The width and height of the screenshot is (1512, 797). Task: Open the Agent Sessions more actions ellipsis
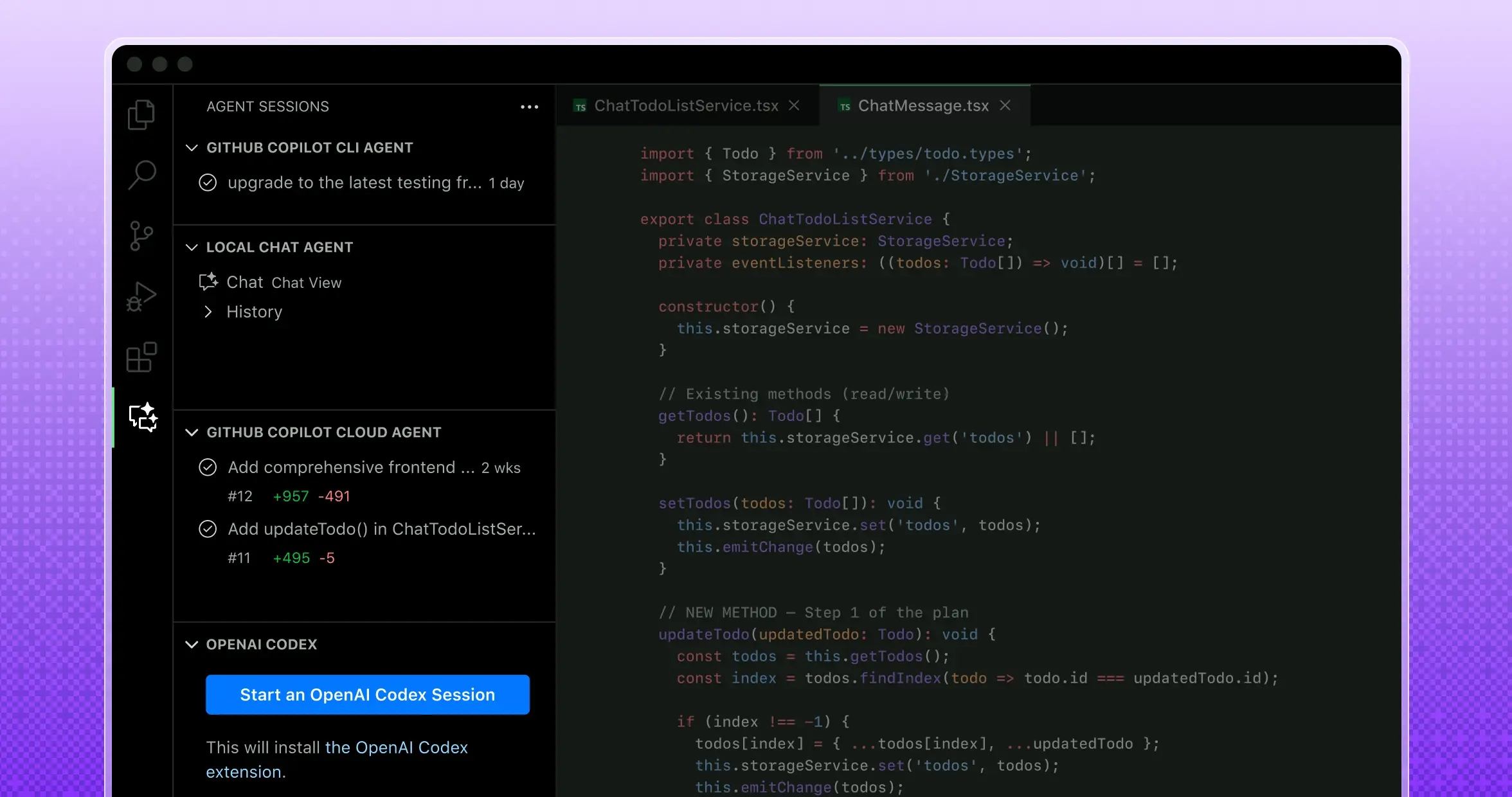click(x=529, y=107)
